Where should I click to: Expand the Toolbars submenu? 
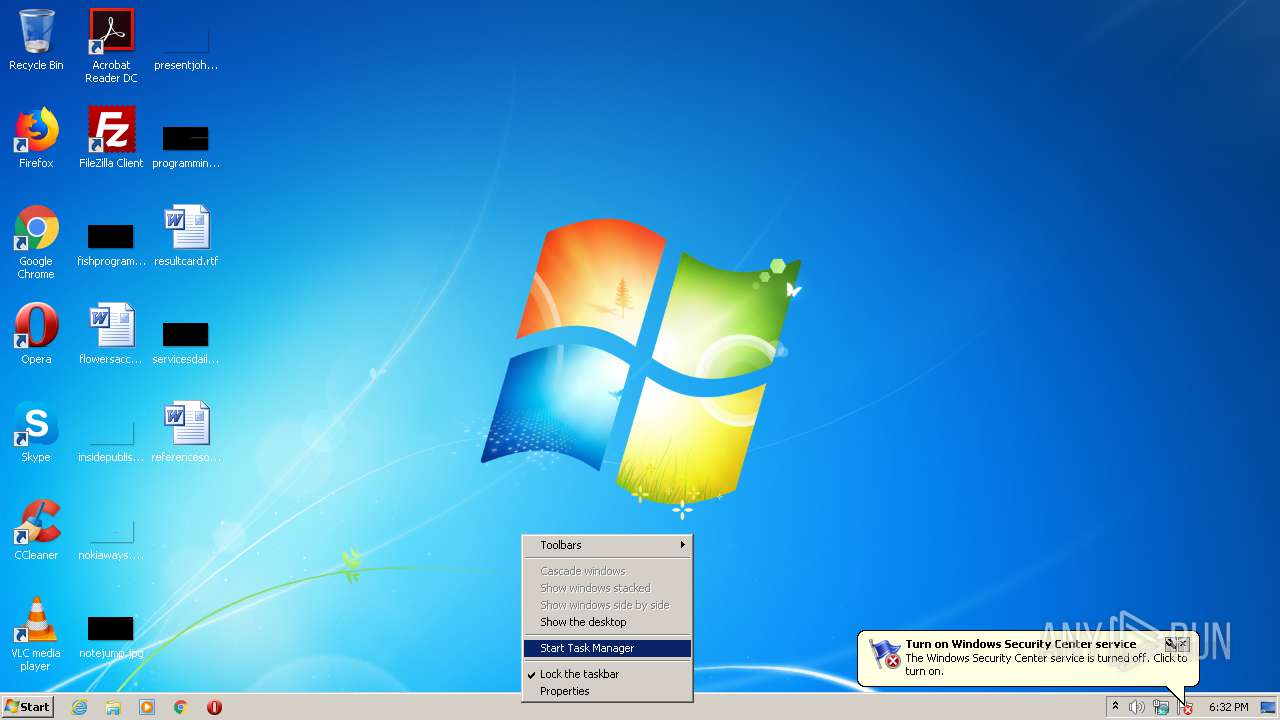(607, 545)
